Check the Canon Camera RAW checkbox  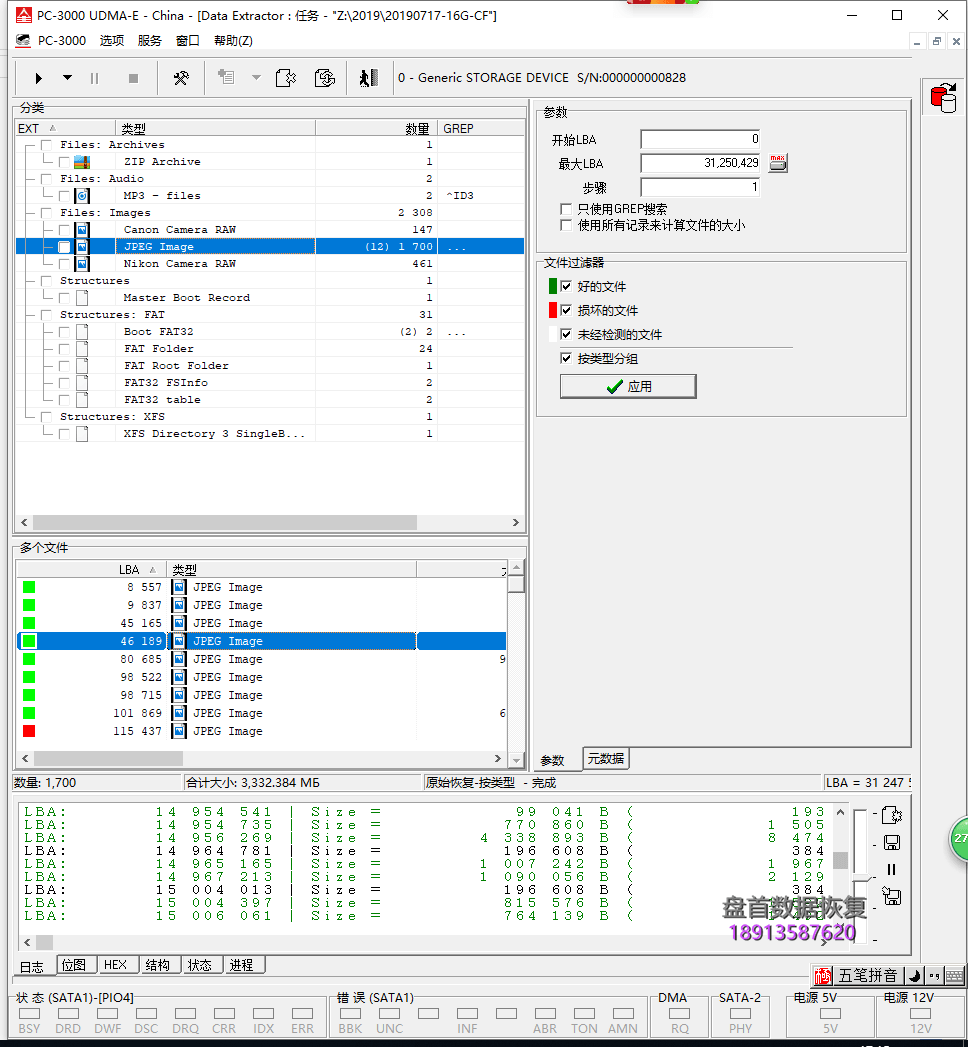click(x=64, y=230)
